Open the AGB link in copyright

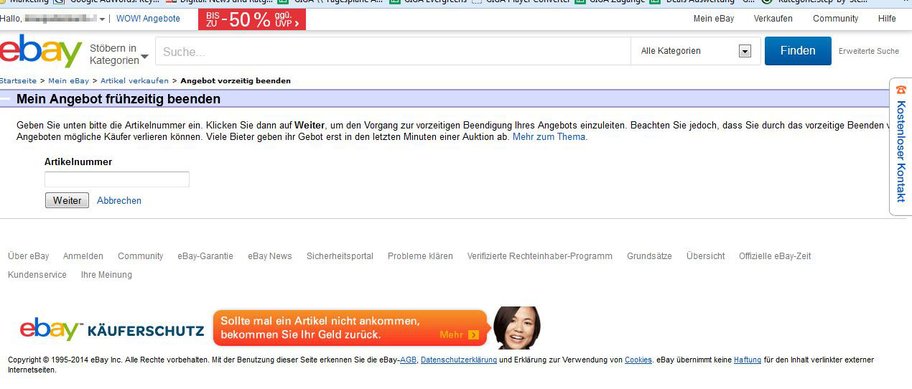coord(408,360)
